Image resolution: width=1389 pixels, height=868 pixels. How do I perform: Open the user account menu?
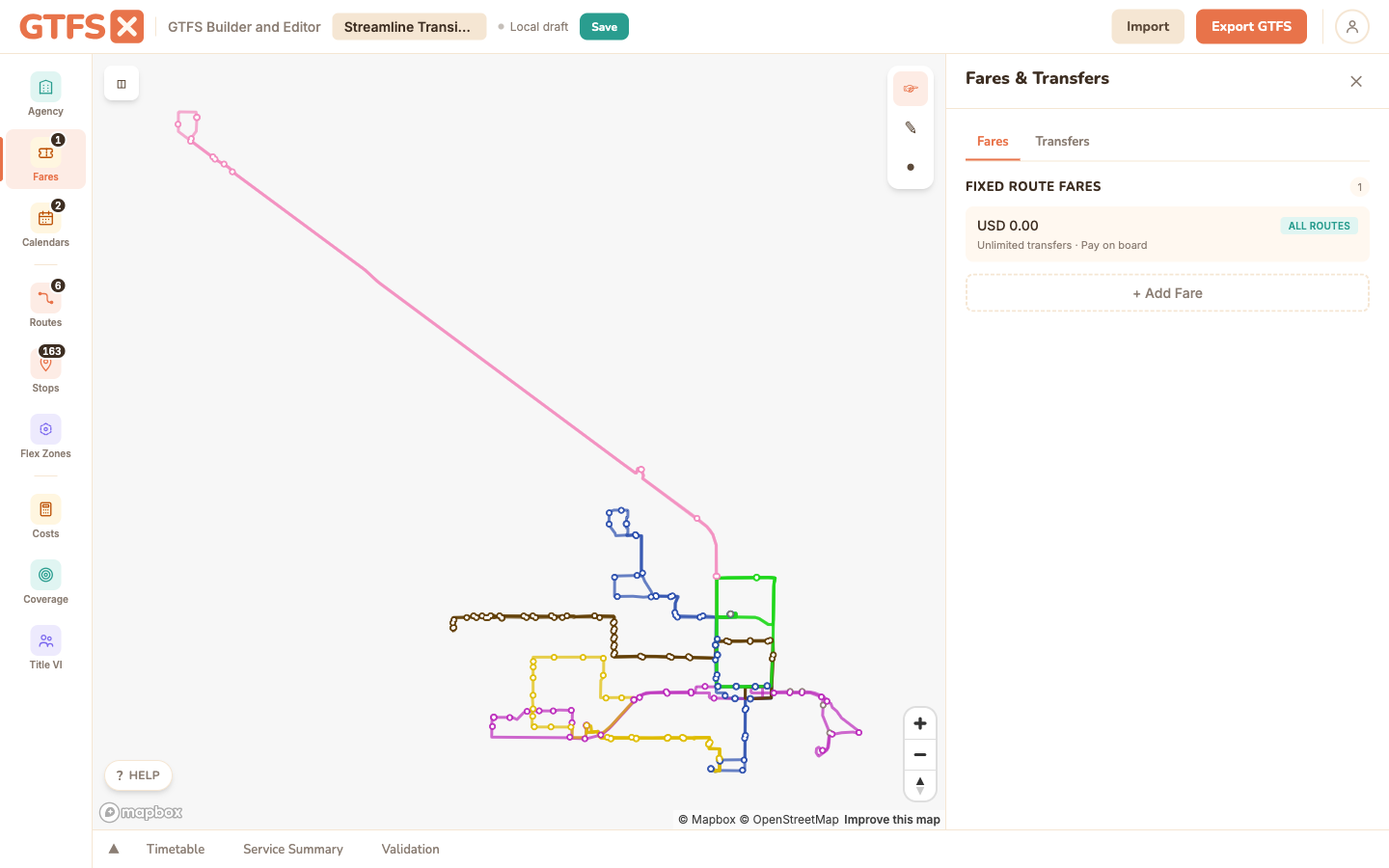click(x=1352, y=27)
